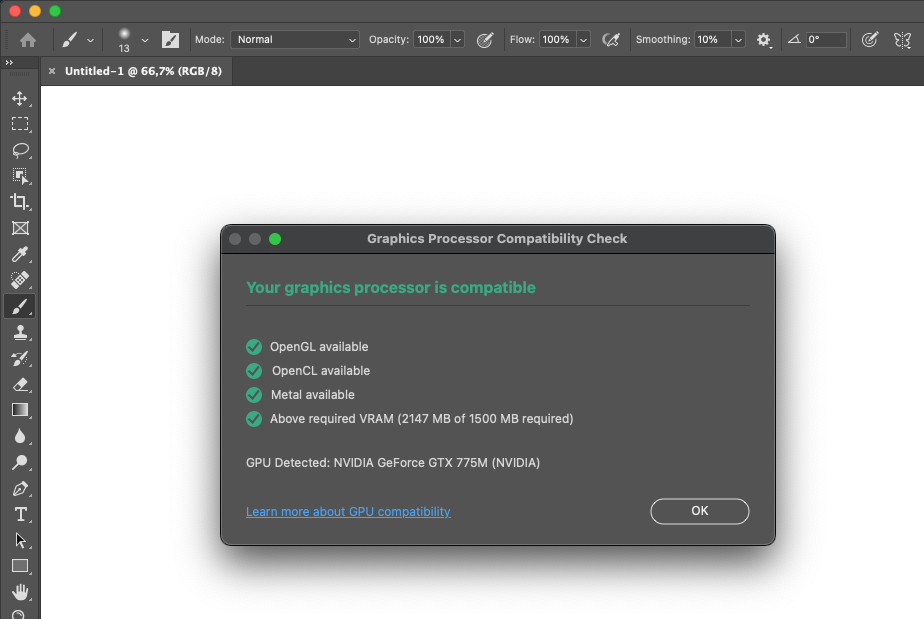Viewport: 924px width, 619px height.
Task: Open symmetry paint butterfly options
Action: tap(902, 39)
